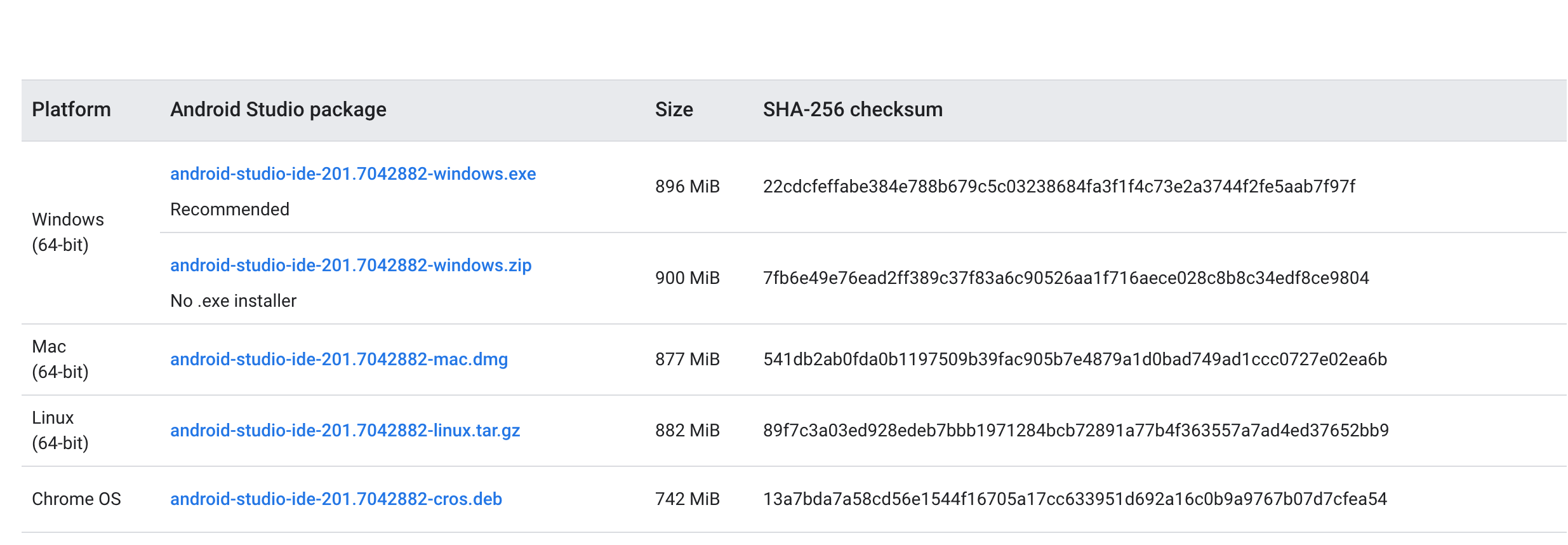Click the Platform column header
Screen dimensions: 1568x545
(x=71, y=110)
